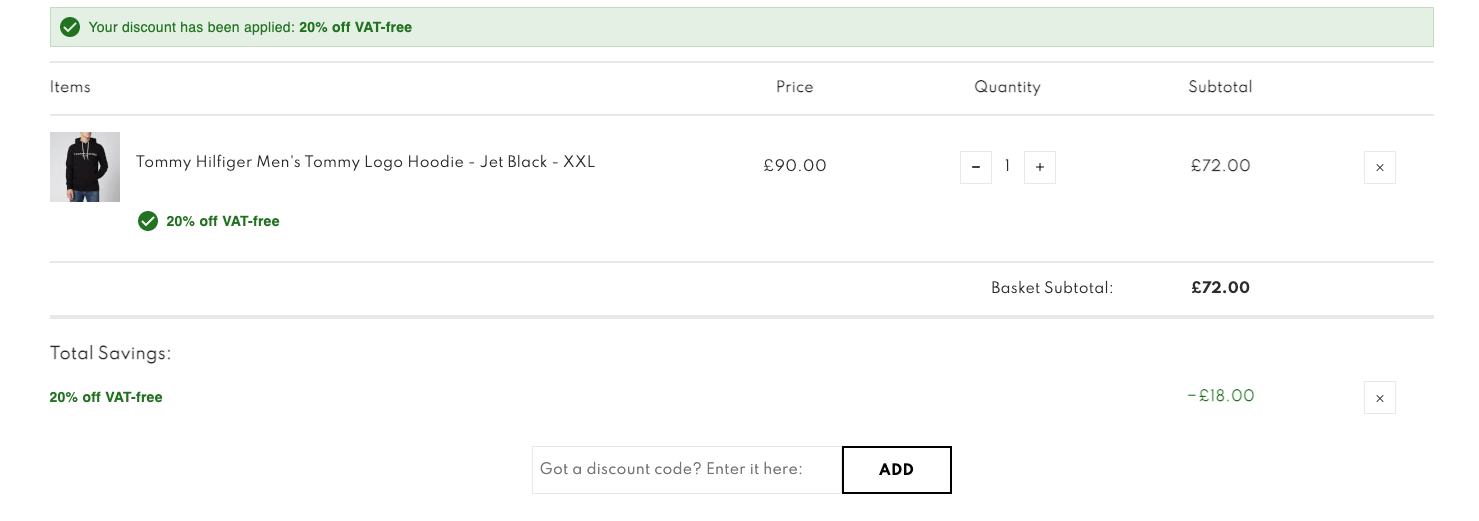This screenshot has height=521, width=1479.
Task: Click the discount applied banner text
Action: point(250,27)
